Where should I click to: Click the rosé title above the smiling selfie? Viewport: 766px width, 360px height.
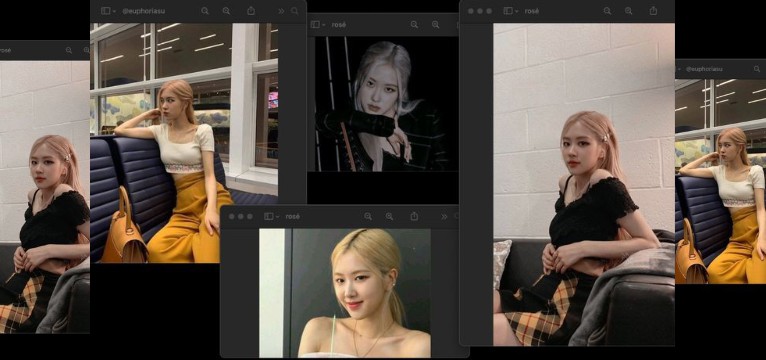[293, 216]
